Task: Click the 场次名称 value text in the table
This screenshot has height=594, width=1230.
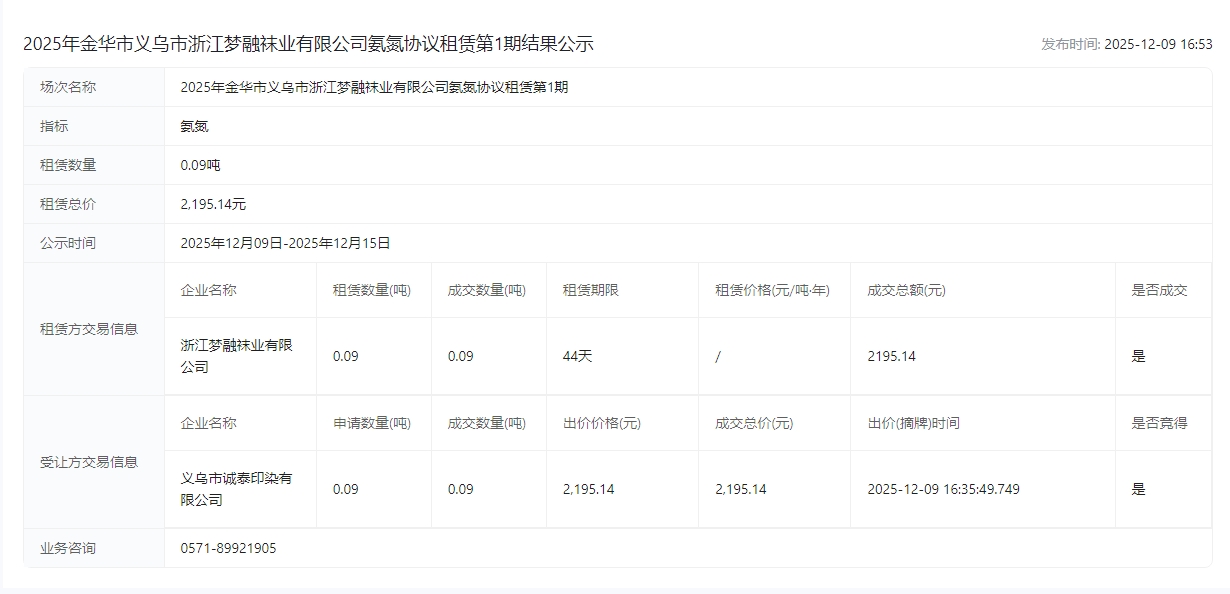Action: 374,87
